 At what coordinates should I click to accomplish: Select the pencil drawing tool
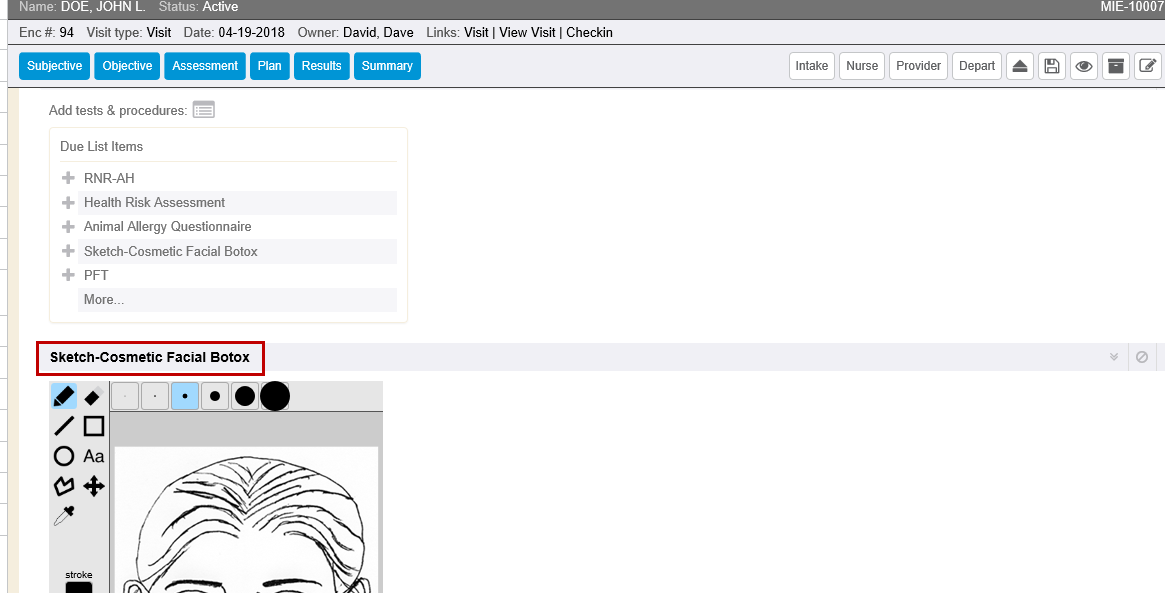coord(64,397)
